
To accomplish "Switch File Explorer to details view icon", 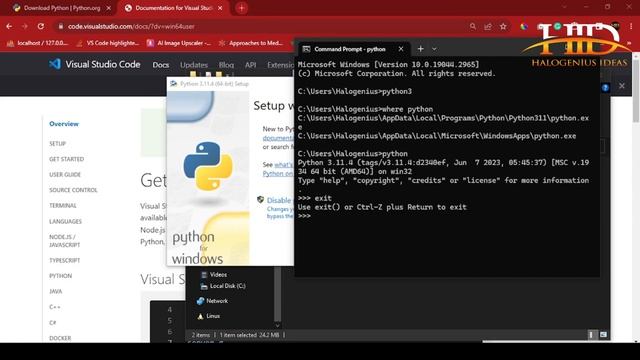I will pos(591,335).
